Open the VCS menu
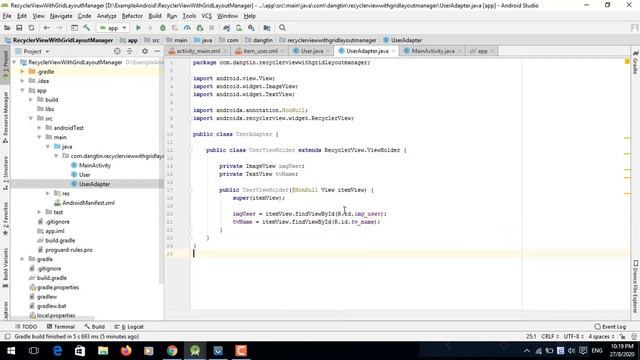Image resolution: width=640 pixels, height=360 pixels. (207, 16)
